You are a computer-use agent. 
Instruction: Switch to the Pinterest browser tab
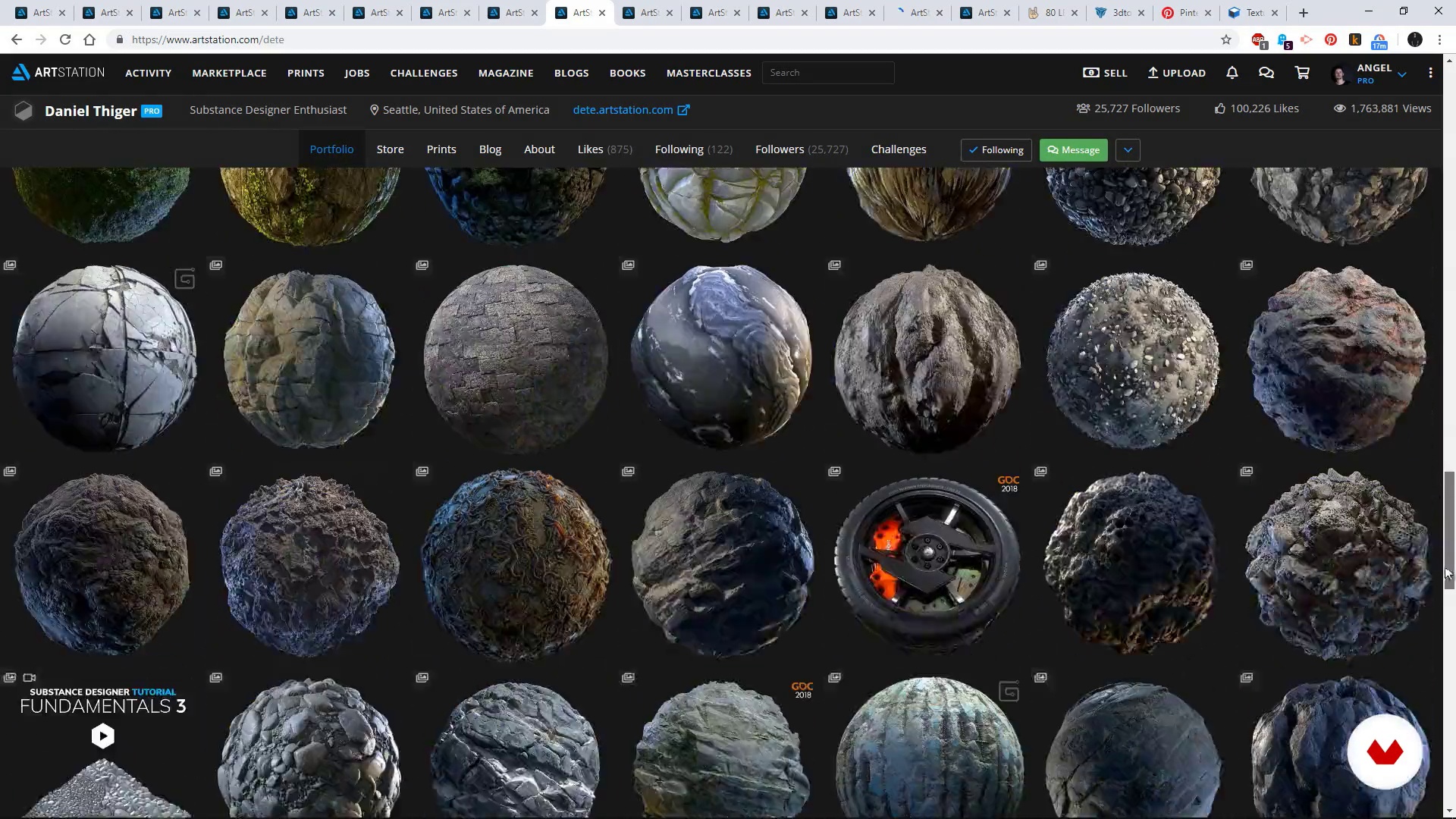coord(1188,13)
